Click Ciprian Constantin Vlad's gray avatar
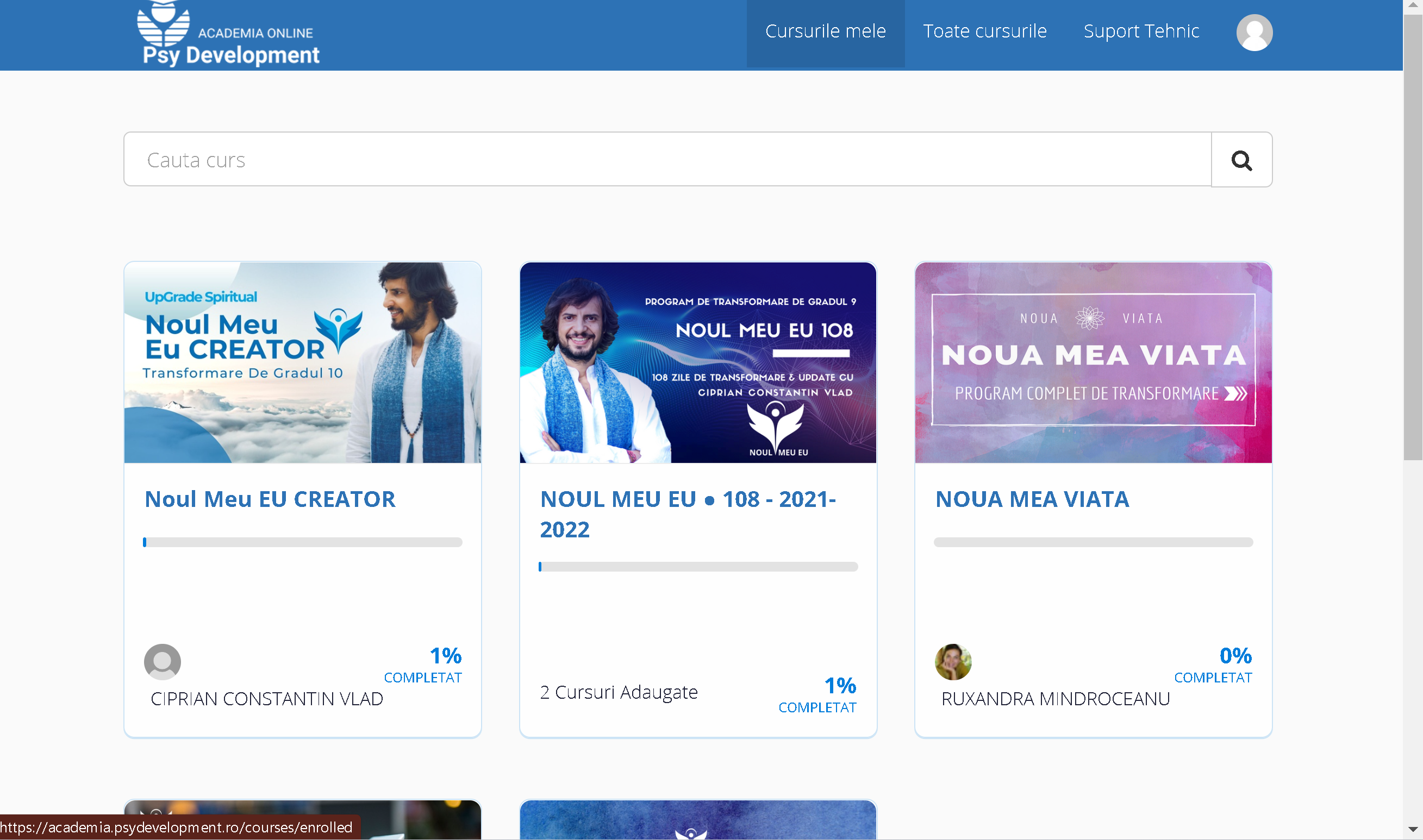Image resolution: width=1423 pixels, height=840 pixels. [163, 661]
